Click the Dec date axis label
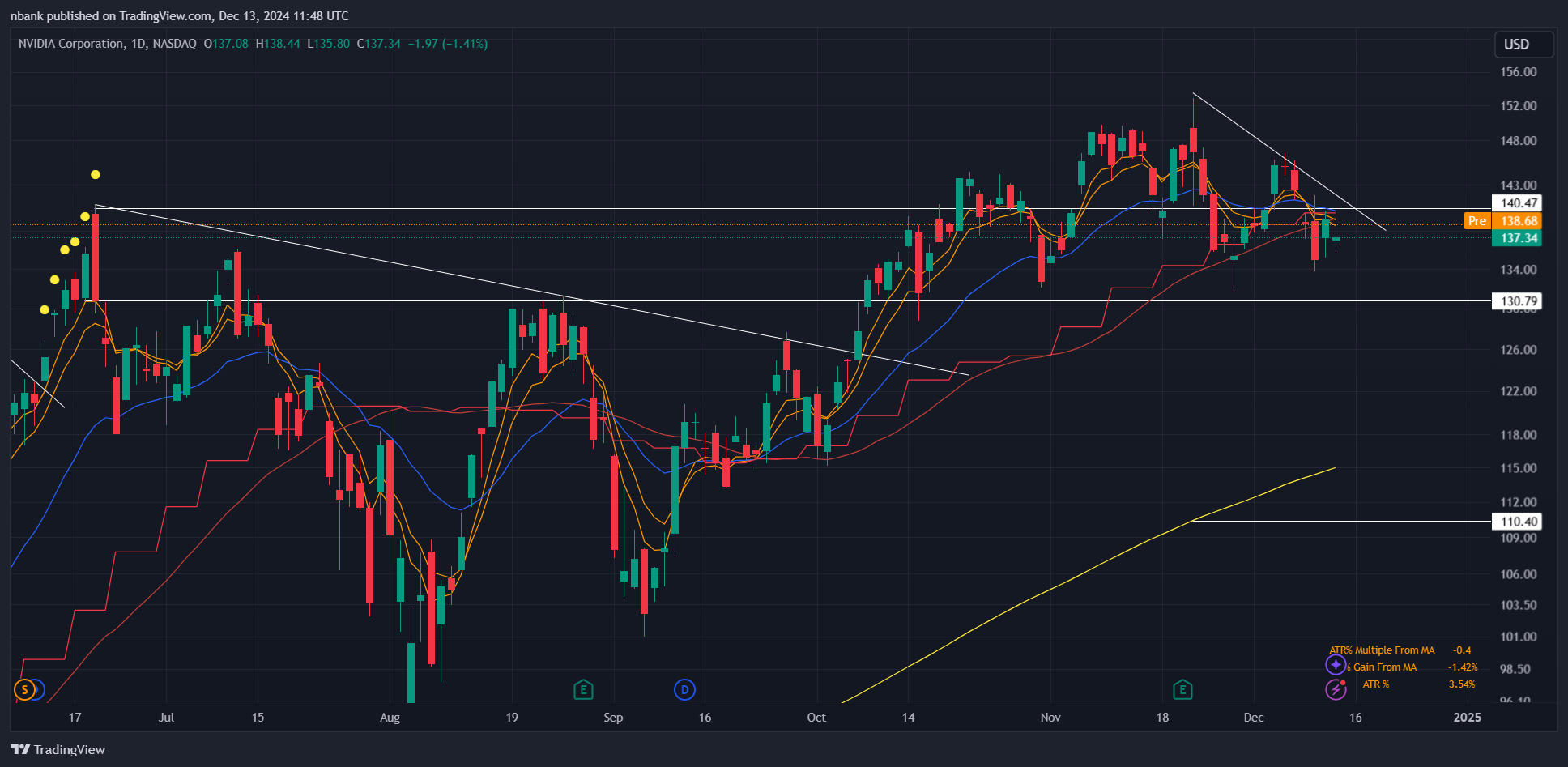 point(1254,718)
